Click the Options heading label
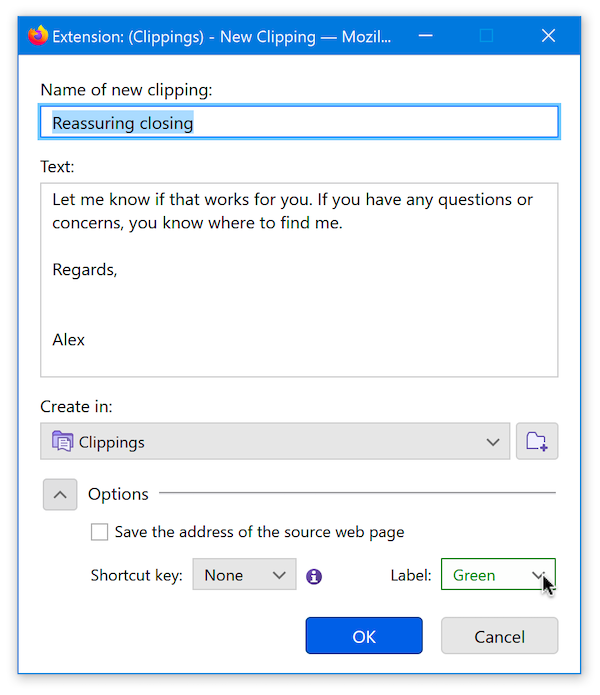The height and width of the screenshot is (695, 600). (x=118, y=494)
